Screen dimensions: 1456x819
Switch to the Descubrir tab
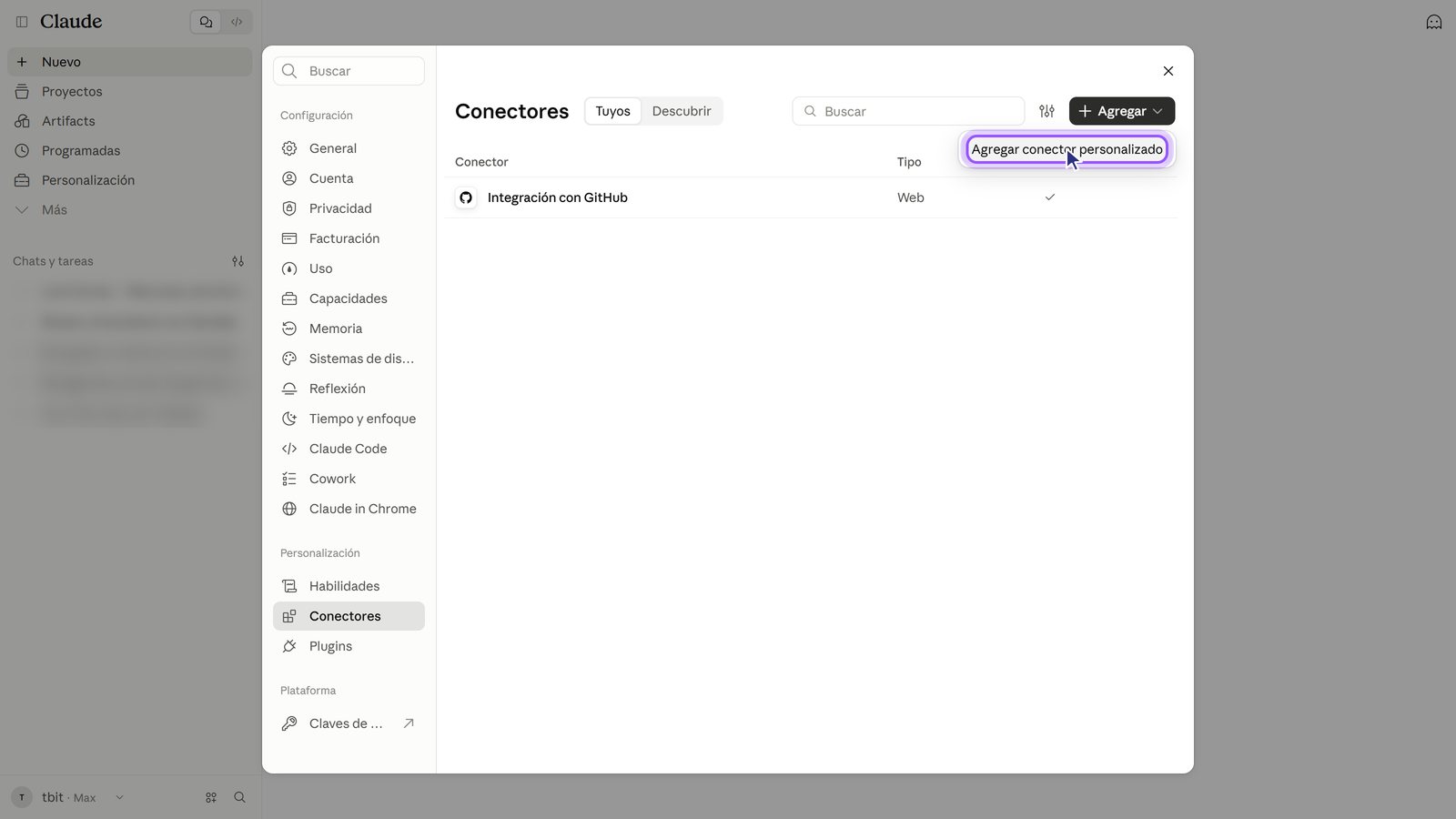(x=682, y=111)
